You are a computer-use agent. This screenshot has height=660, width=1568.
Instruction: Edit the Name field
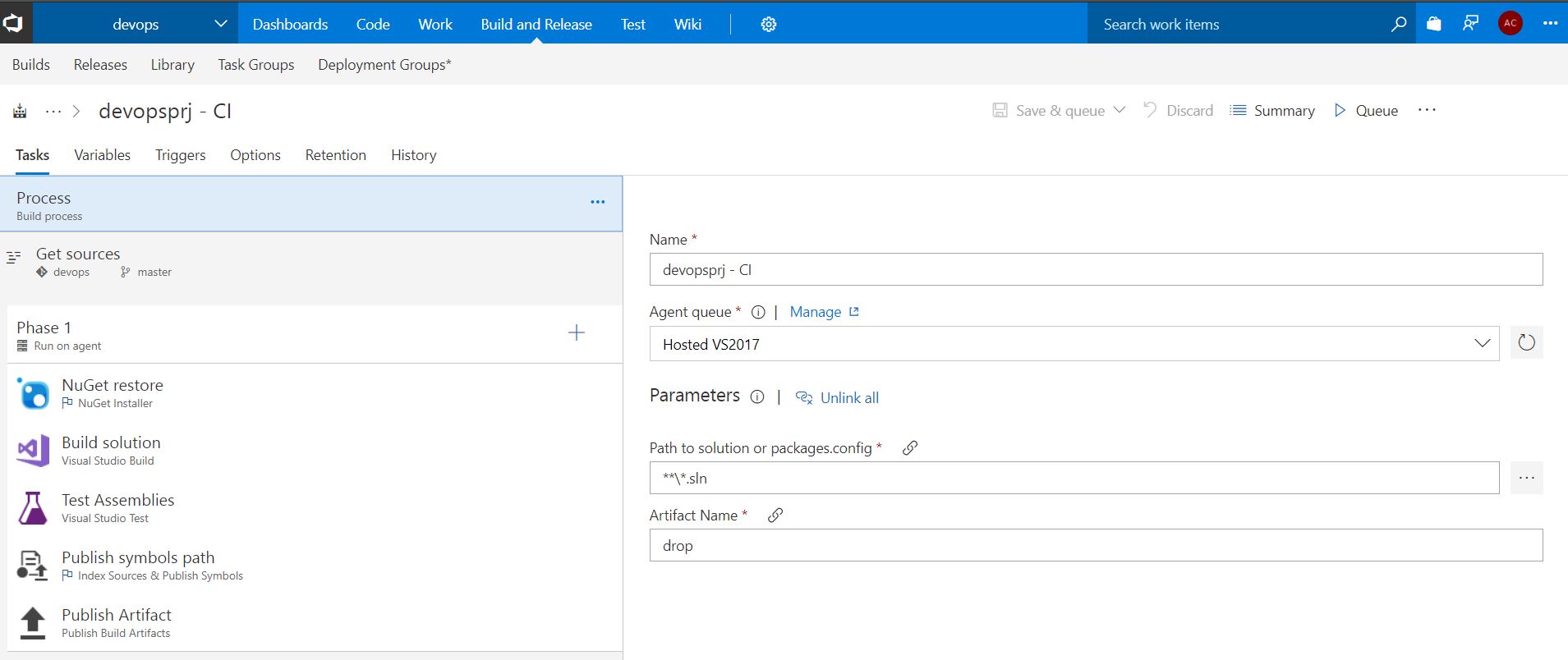pyautogui.click(x=1096, y=269)
